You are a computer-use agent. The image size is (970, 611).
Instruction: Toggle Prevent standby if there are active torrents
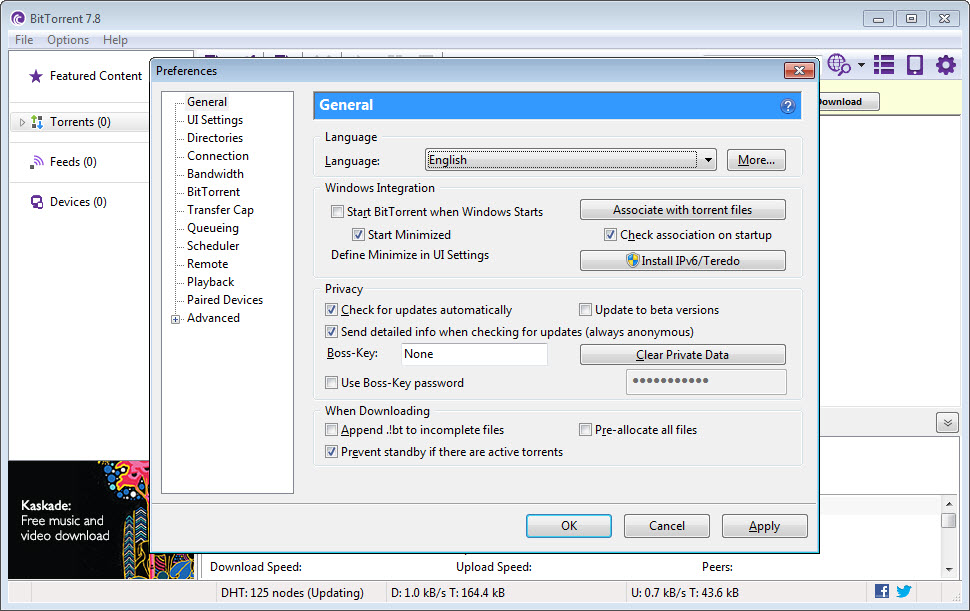[x=332, y=452]
